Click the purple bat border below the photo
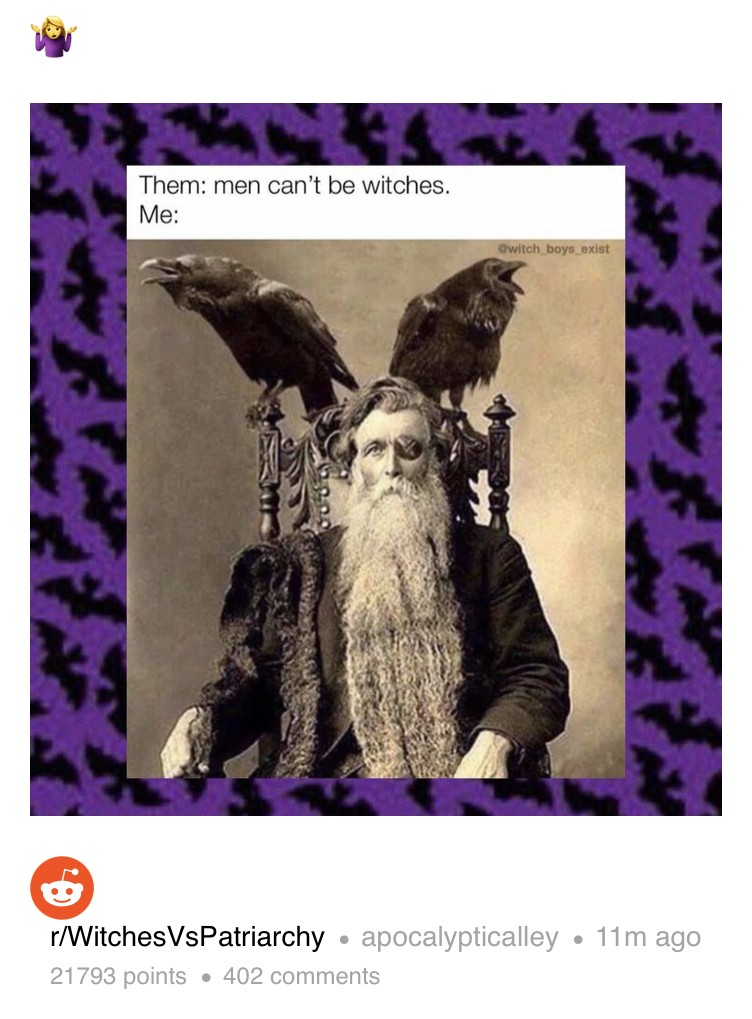Viewport: 752px width, 1019px height. click(x=376, y=797)
